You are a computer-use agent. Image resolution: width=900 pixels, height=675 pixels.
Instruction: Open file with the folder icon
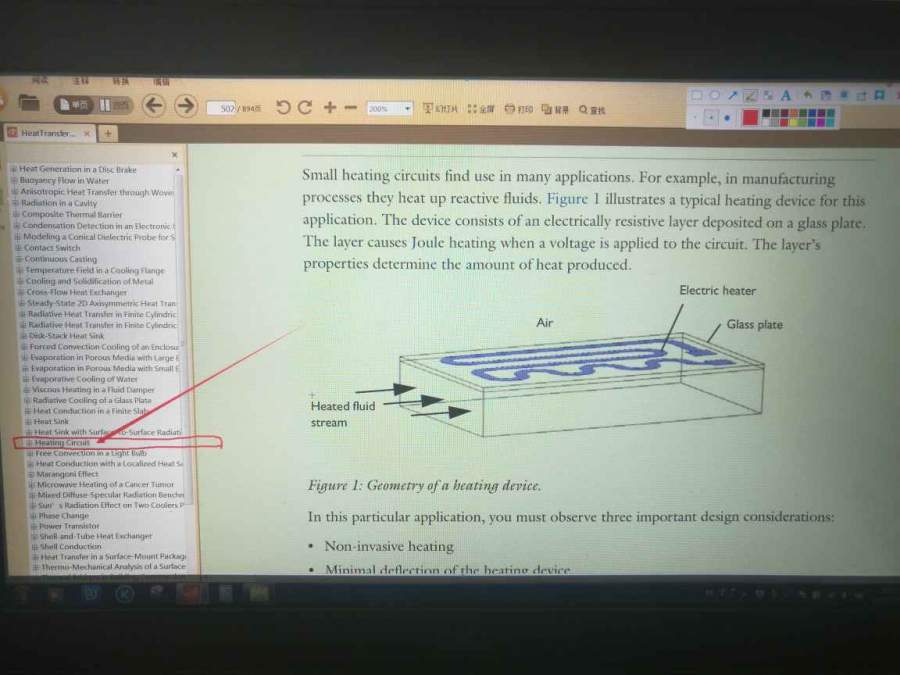point(29,104)
